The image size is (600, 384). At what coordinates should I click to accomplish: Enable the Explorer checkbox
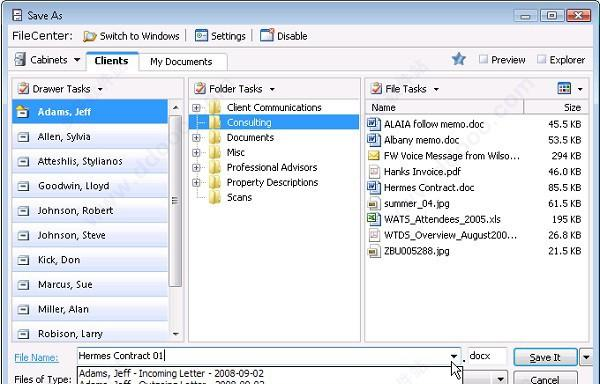point(541,59)
